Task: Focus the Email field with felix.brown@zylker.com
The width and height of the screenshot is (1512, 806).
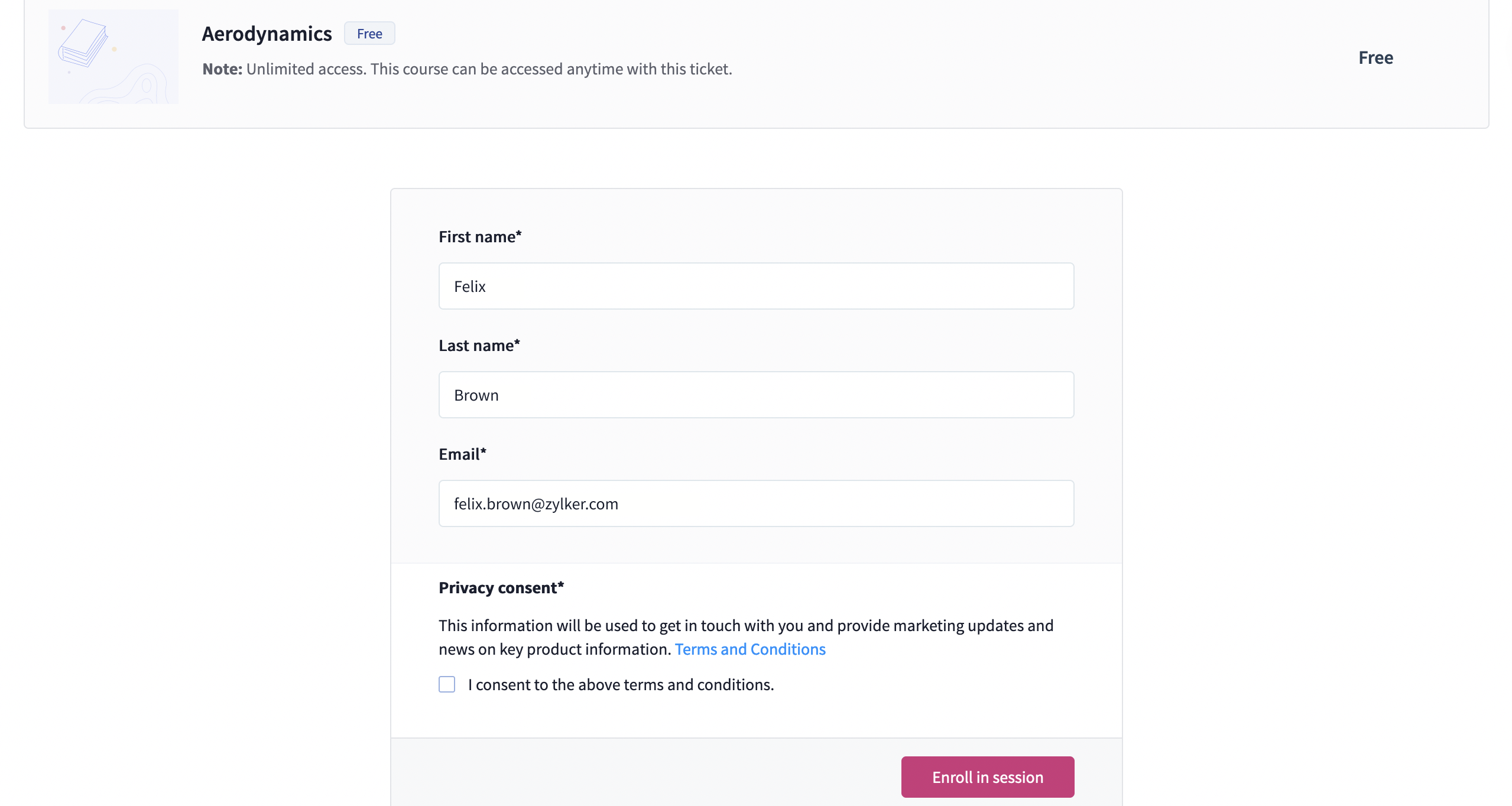Action: (x=756, y=503)
